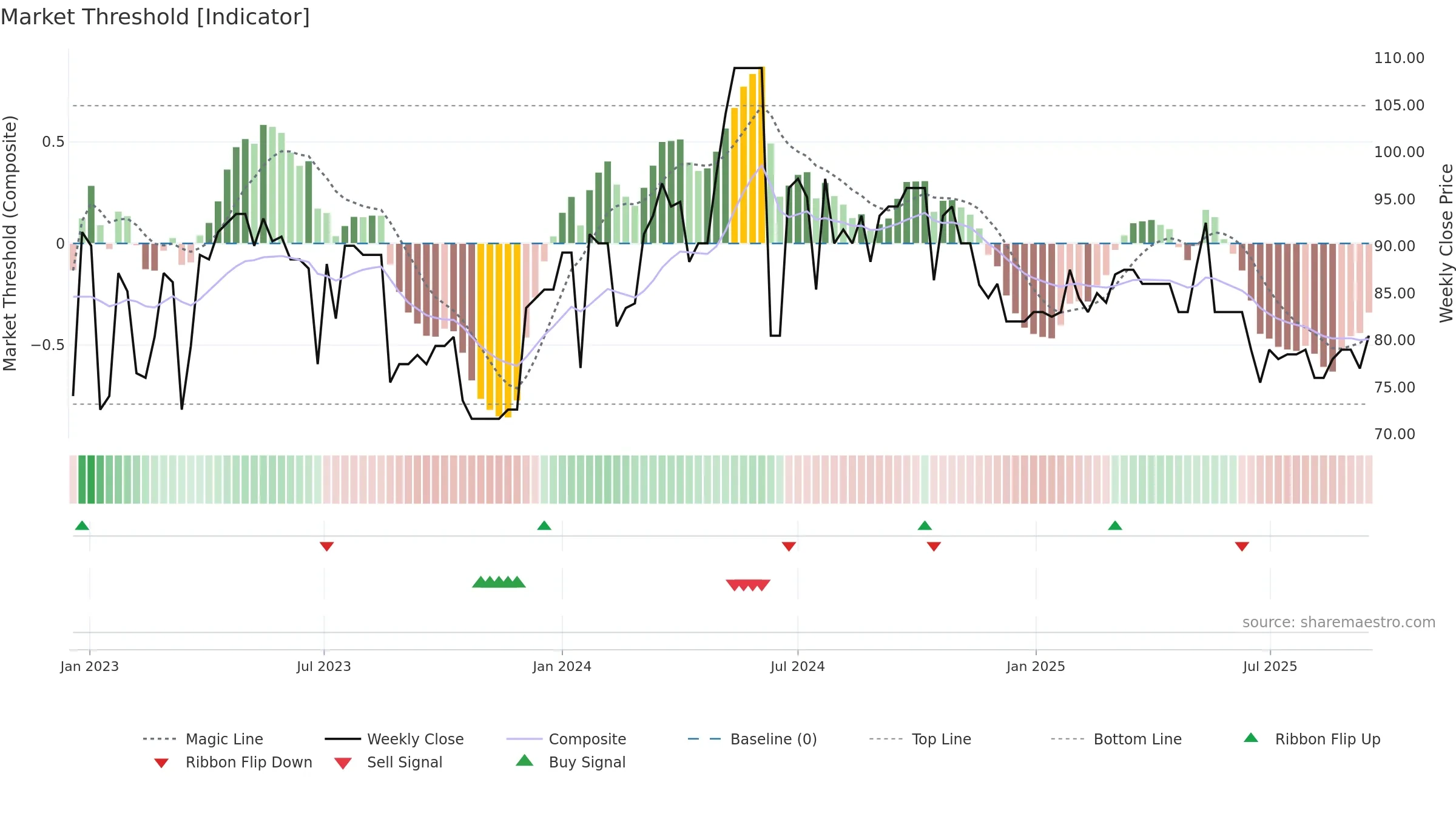This screenshot has height=819, width=1456.
Task: Click the Jul 2025 x-axis label
Action: (1270, 666)
